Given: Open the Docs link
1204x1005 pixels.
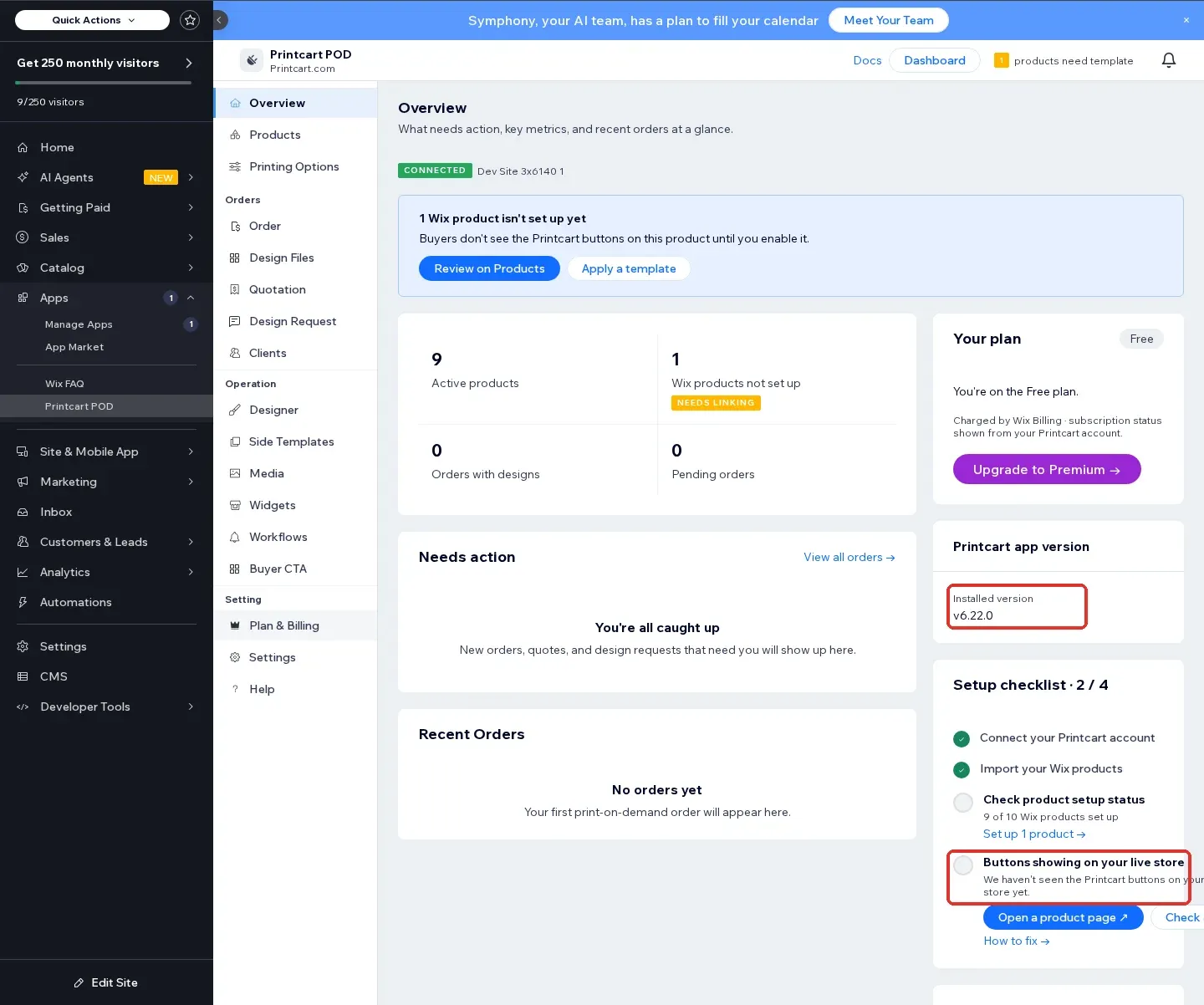Looking at the screenshot, I should click(867, 60).
